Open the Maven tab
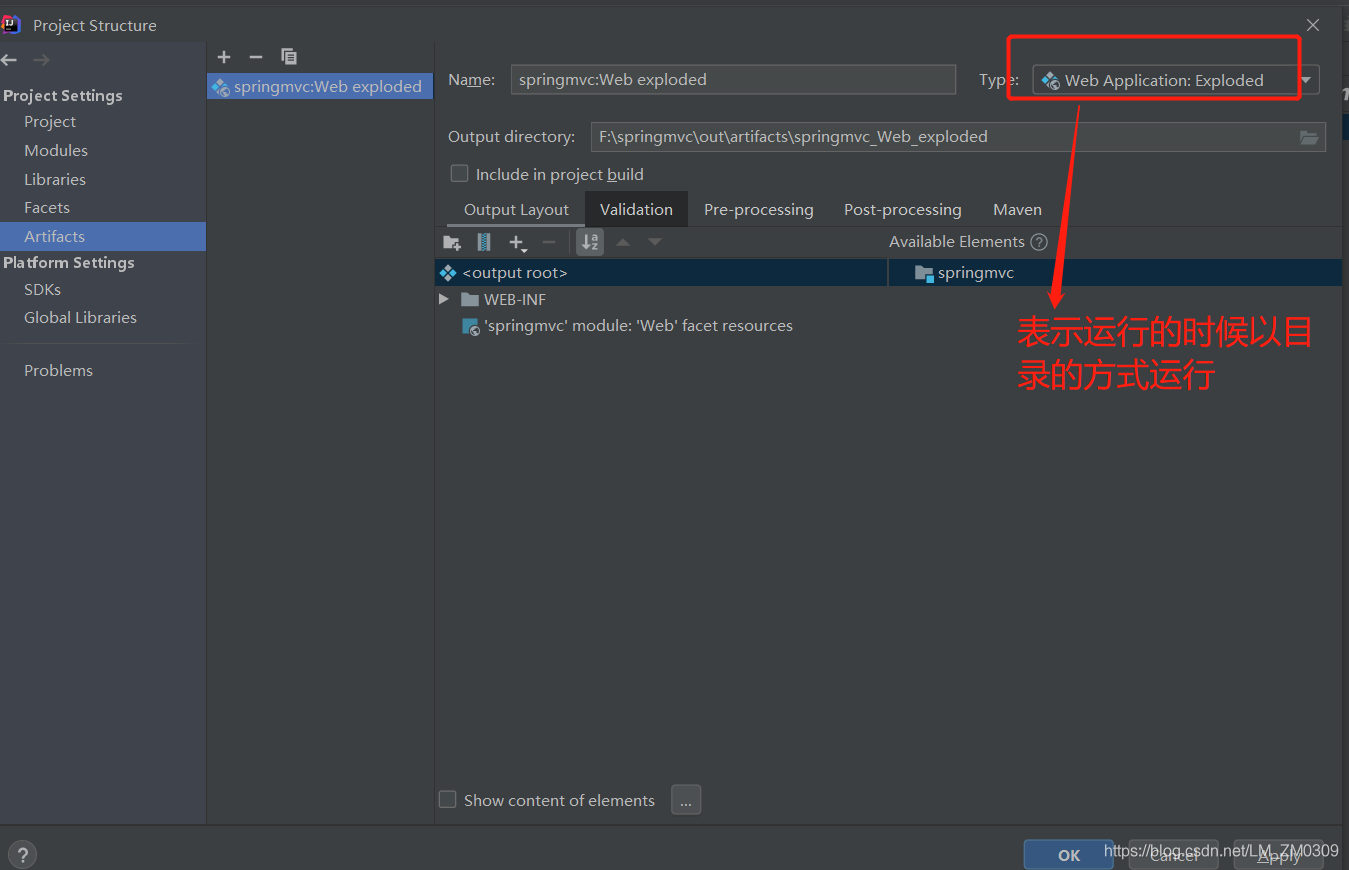 pos(1017,210)
